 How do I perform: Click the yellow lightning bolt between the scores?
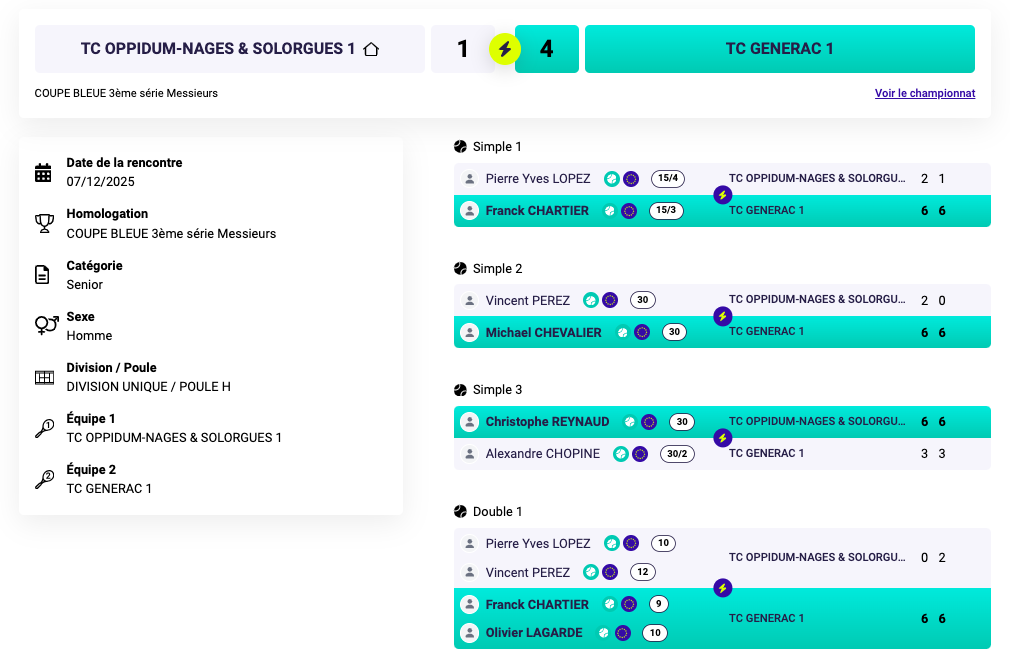coord(505,49)
